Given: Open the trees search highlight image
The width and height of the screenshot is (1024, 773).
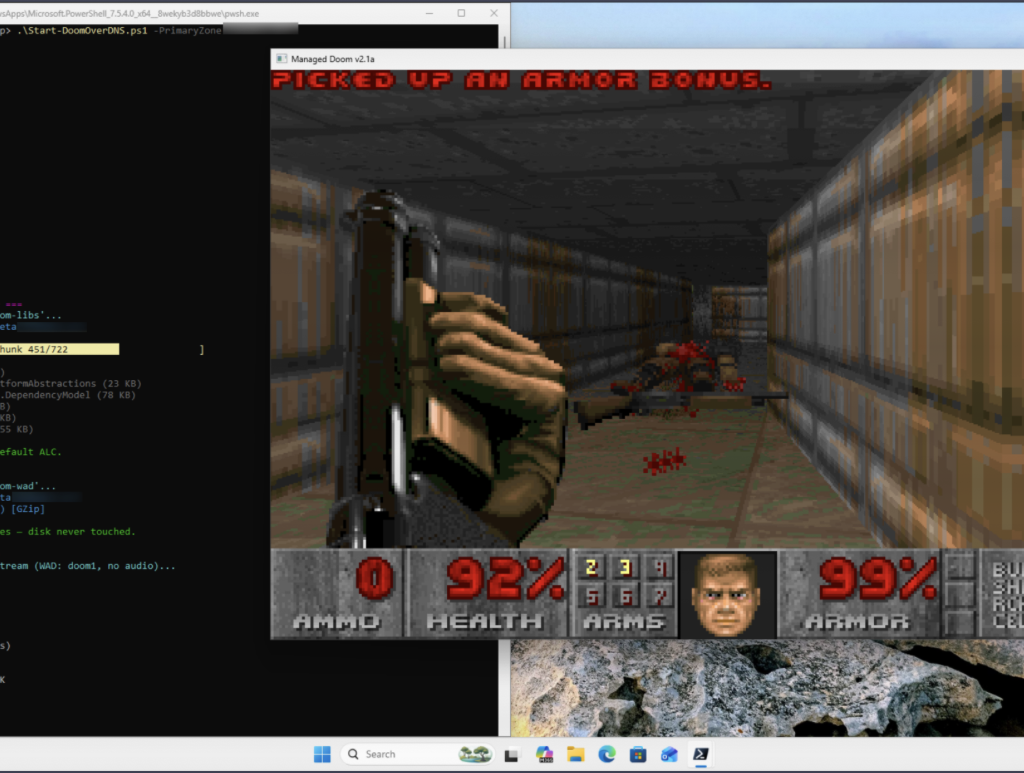Looking at the screenshot, I should point(474,754).
